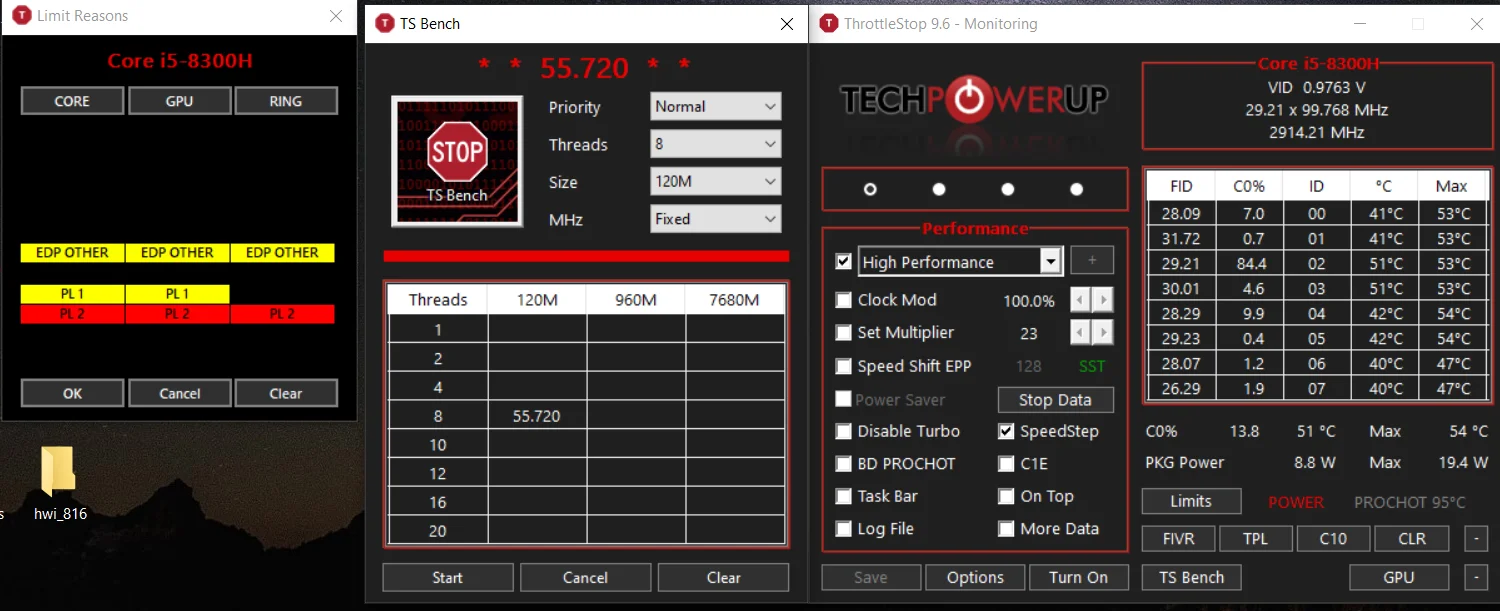Click the CORE button in Limit Reasons
Viewport: 1500px width, 611px height.
(x=72, y=101)
